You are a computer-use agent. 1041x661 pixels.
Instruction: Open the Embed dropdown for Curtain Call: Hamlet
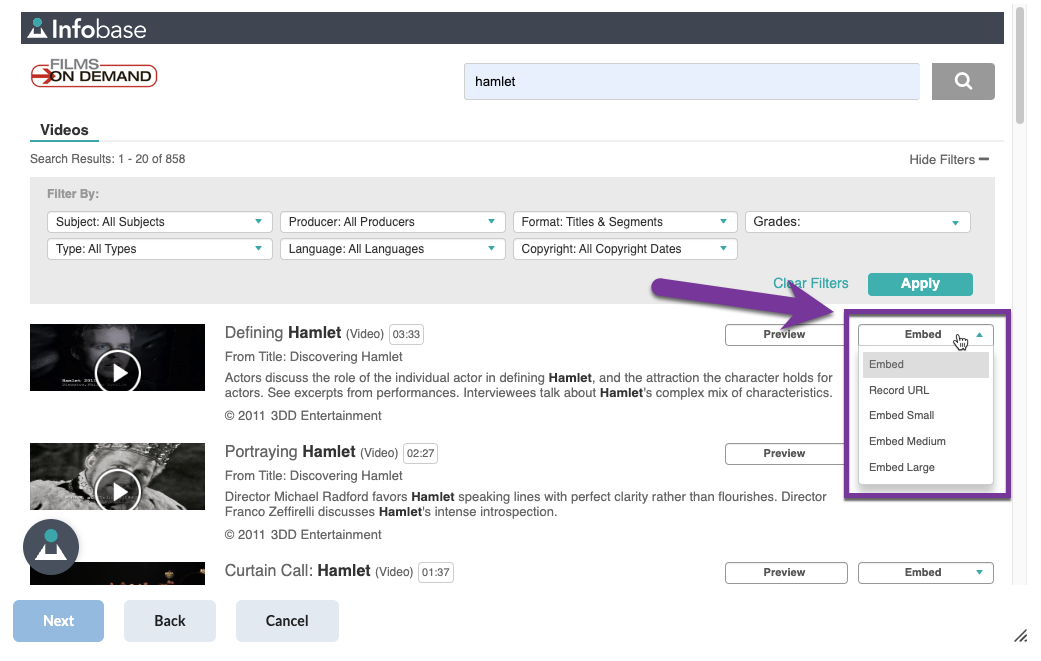(x=924, y=572)
